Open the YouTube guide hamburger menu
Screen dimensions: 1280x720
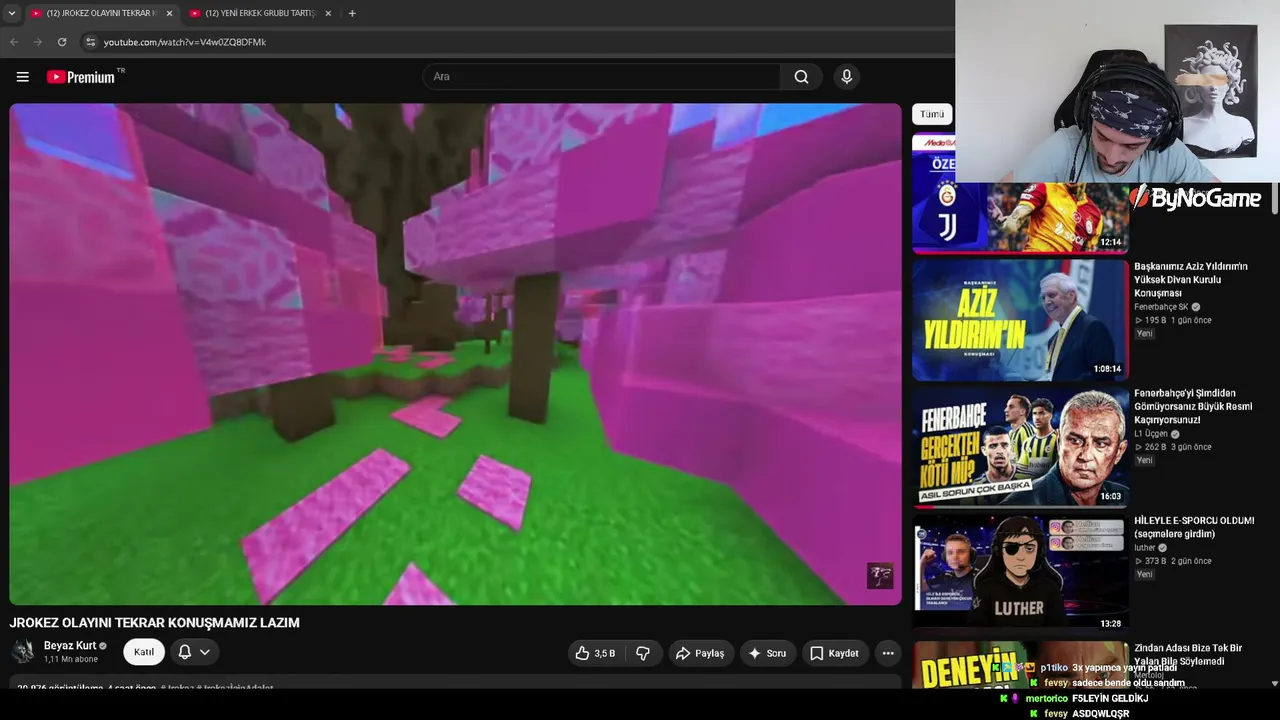22,77
